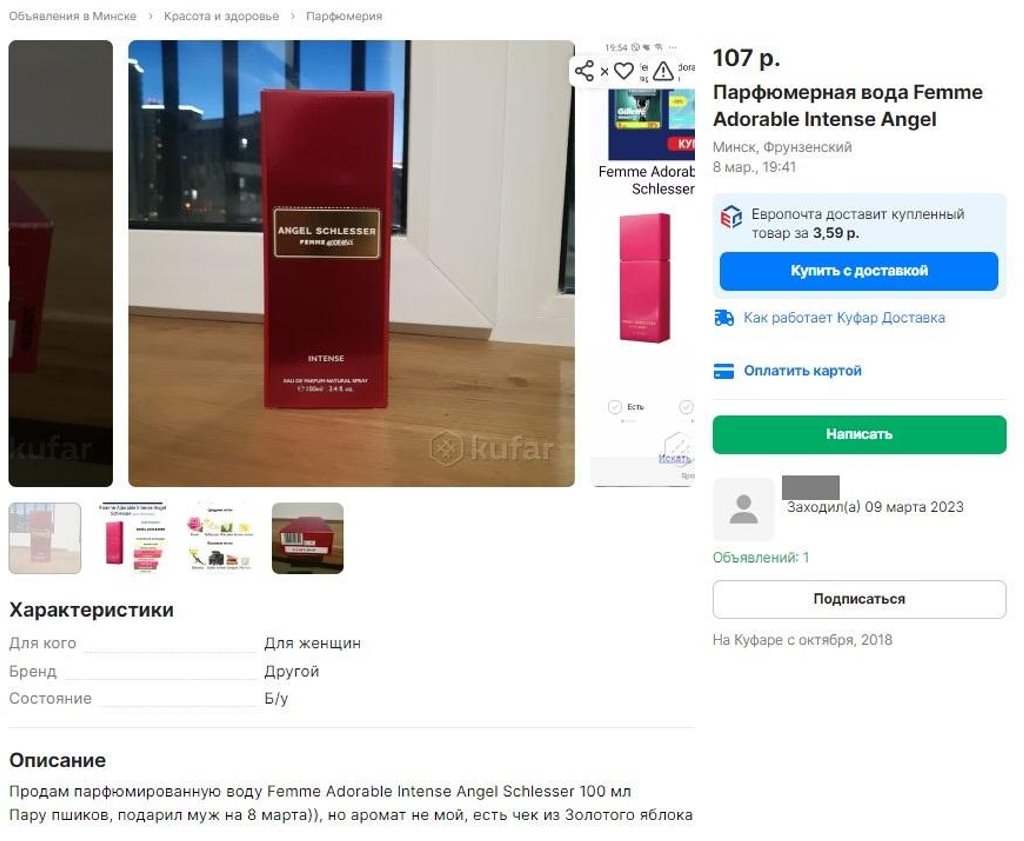This screenshot has width=1024, height=841.
Task: Open breadcrumb 'Объявления в Минске'
Action: tap(72, 16)
